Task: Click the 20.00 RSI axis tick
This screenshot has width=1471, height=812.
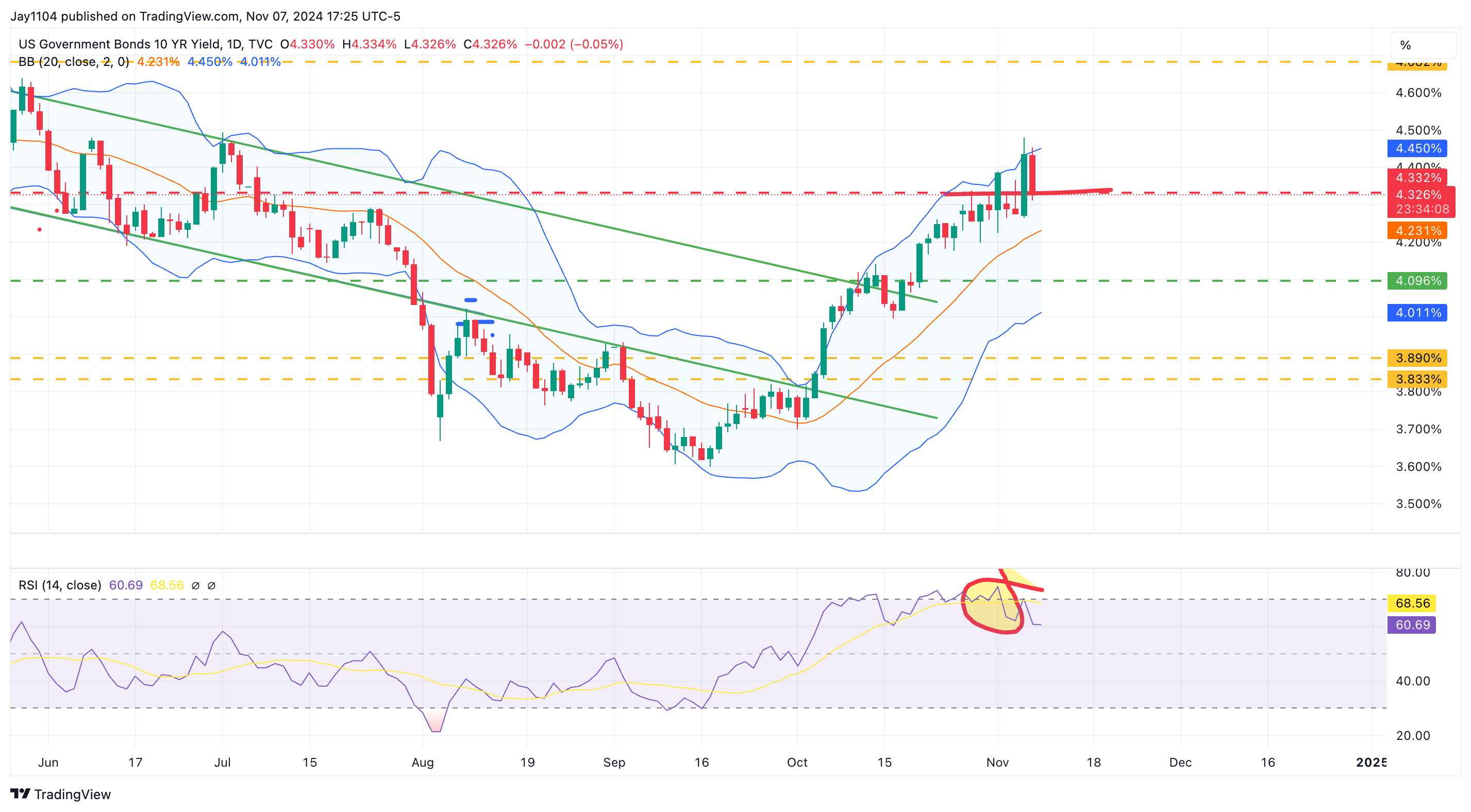Action: click(x=1413, y=735)
